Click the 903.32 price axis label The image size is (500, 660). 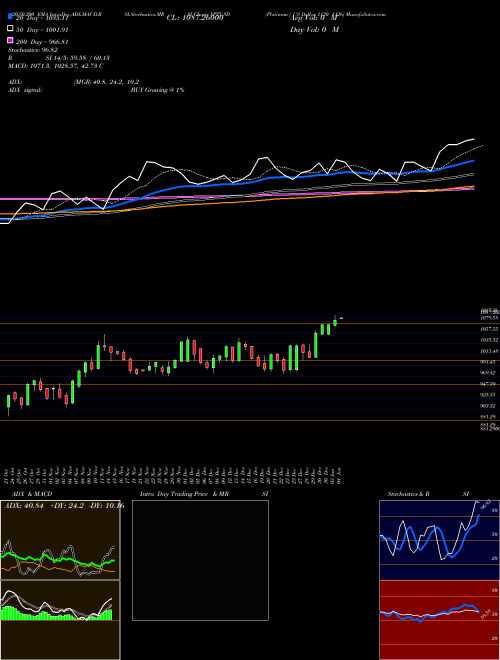coord(489,406)
